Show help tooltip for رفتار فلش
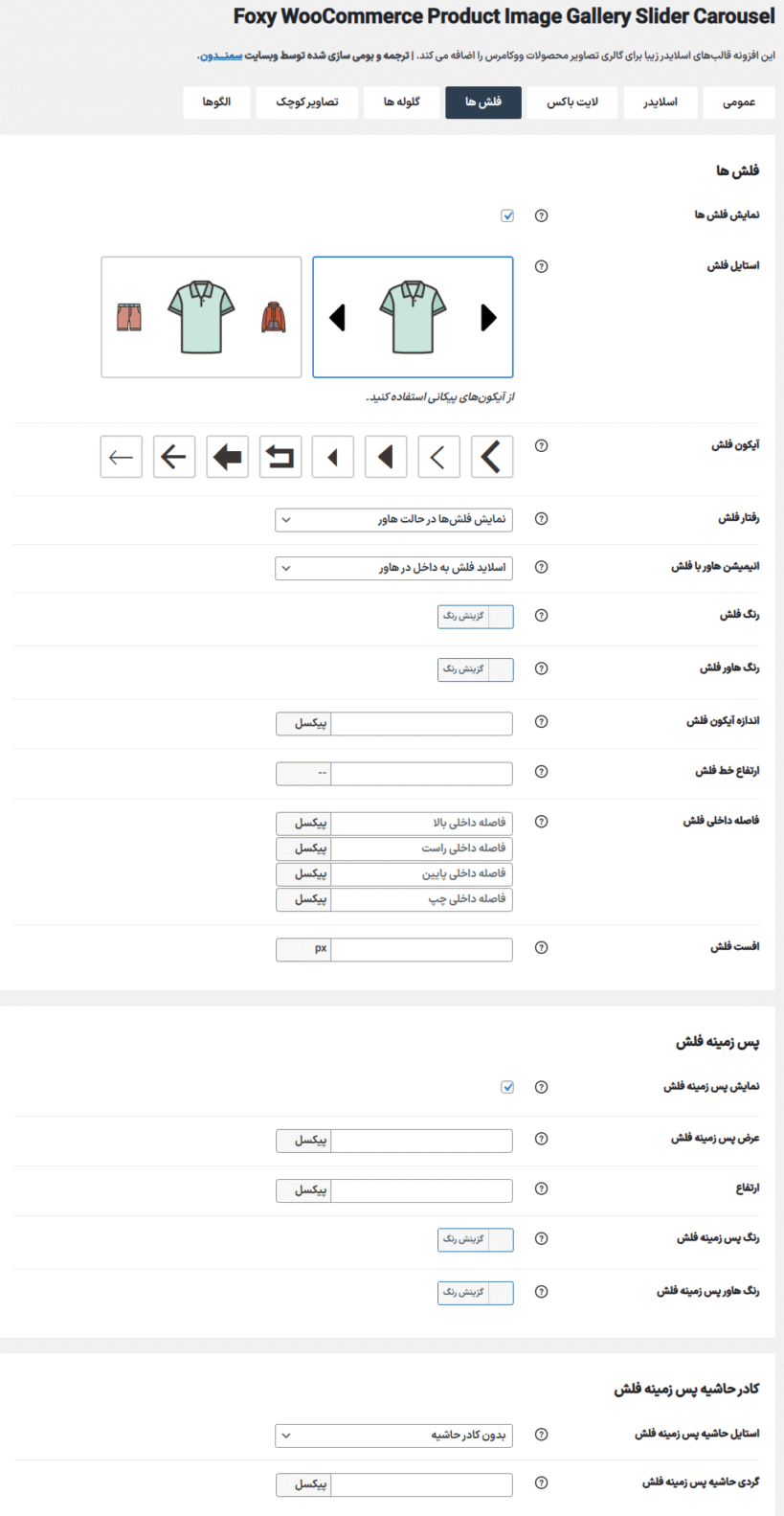 tap(541, 518)
